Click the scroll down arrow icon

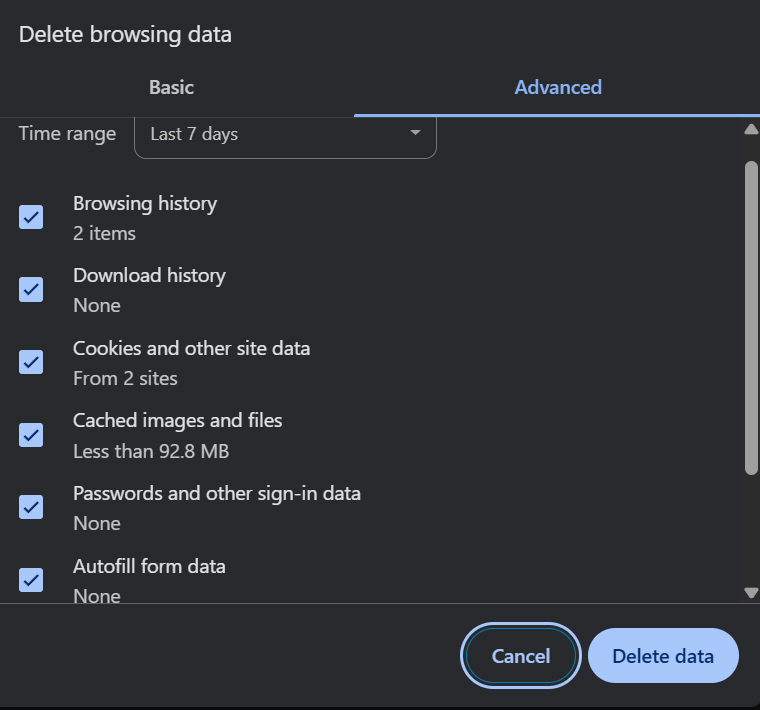(x=751, y=593)
